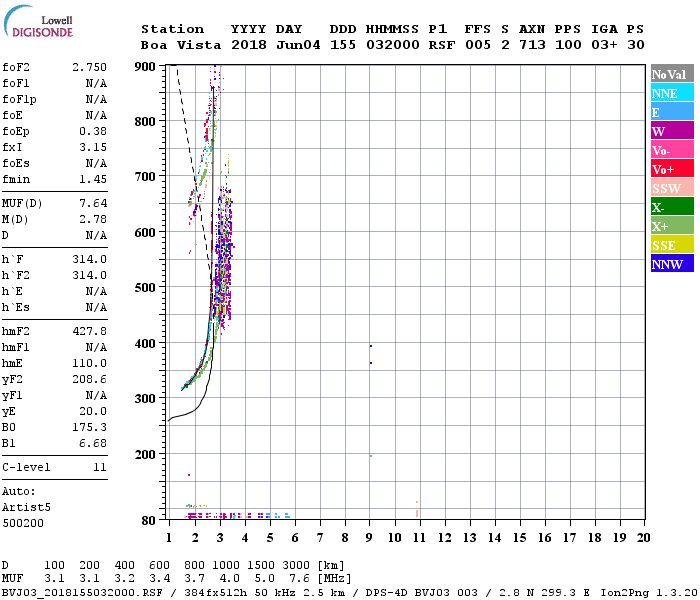
Task: Click the Jun04 date in header
Action: click(298, 45)
